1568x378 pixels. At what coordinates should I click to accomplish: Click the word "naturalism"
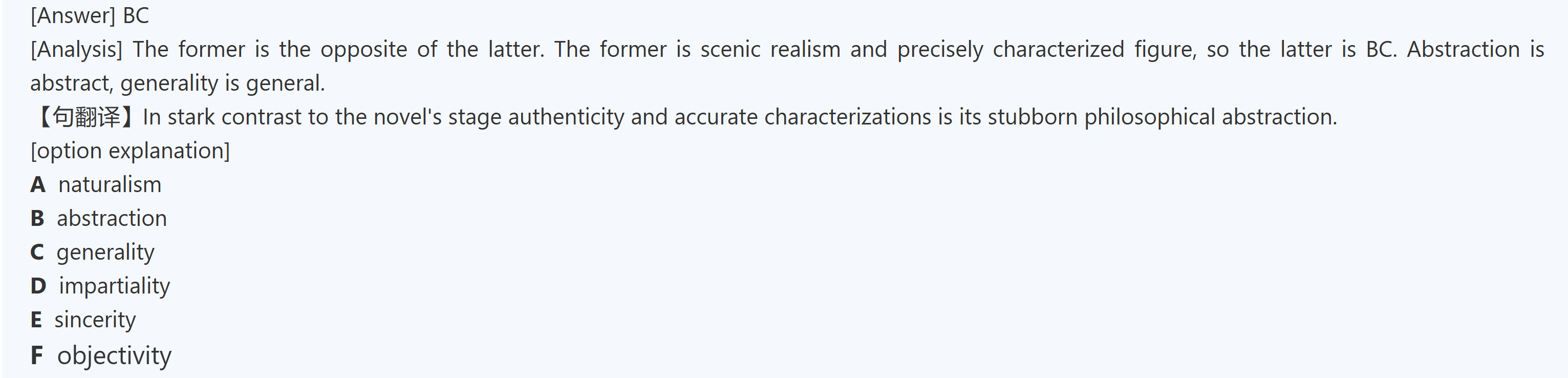coord(110,185)
